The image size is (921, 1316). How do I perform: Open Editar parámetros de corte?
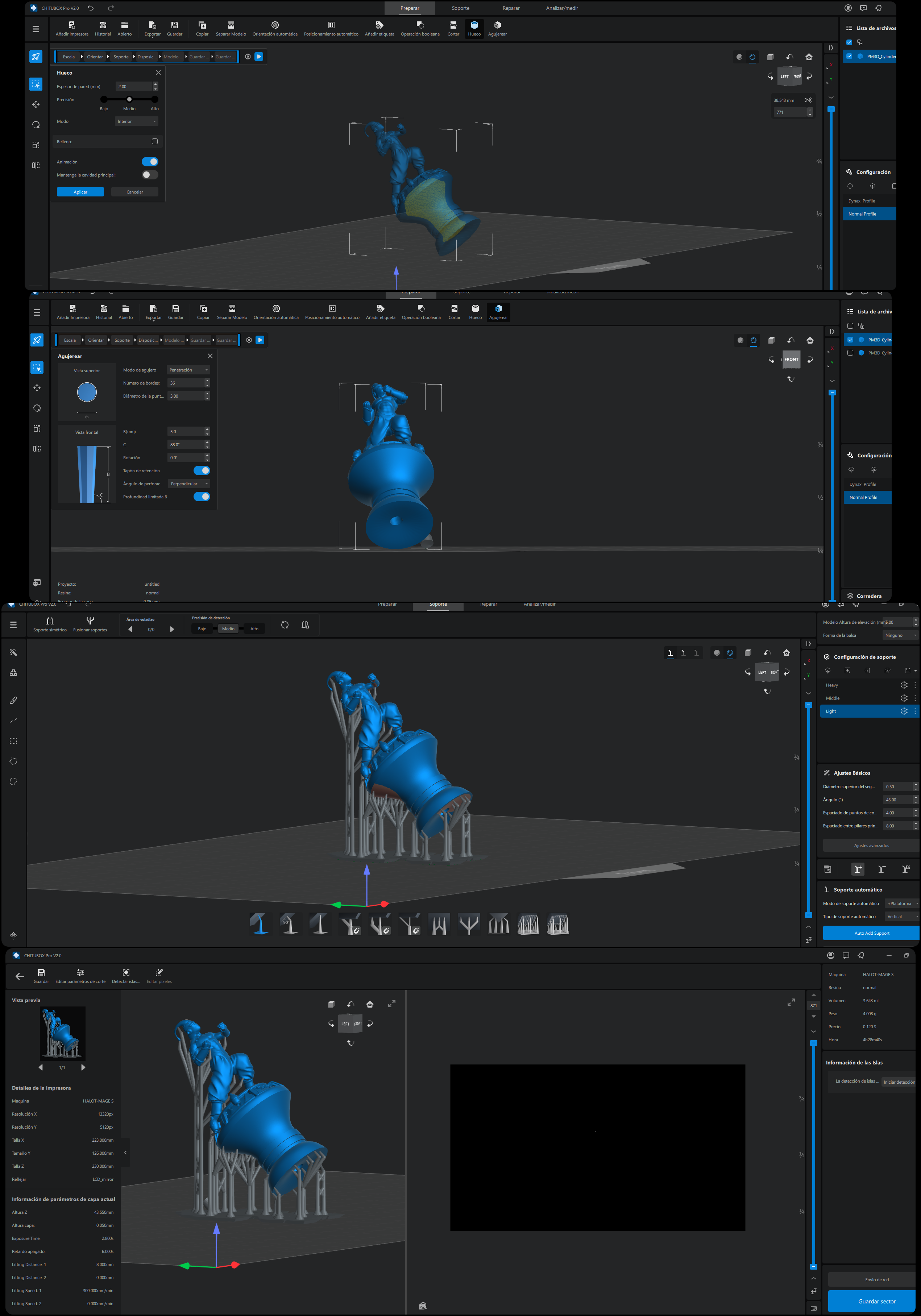tap(80, 973)
